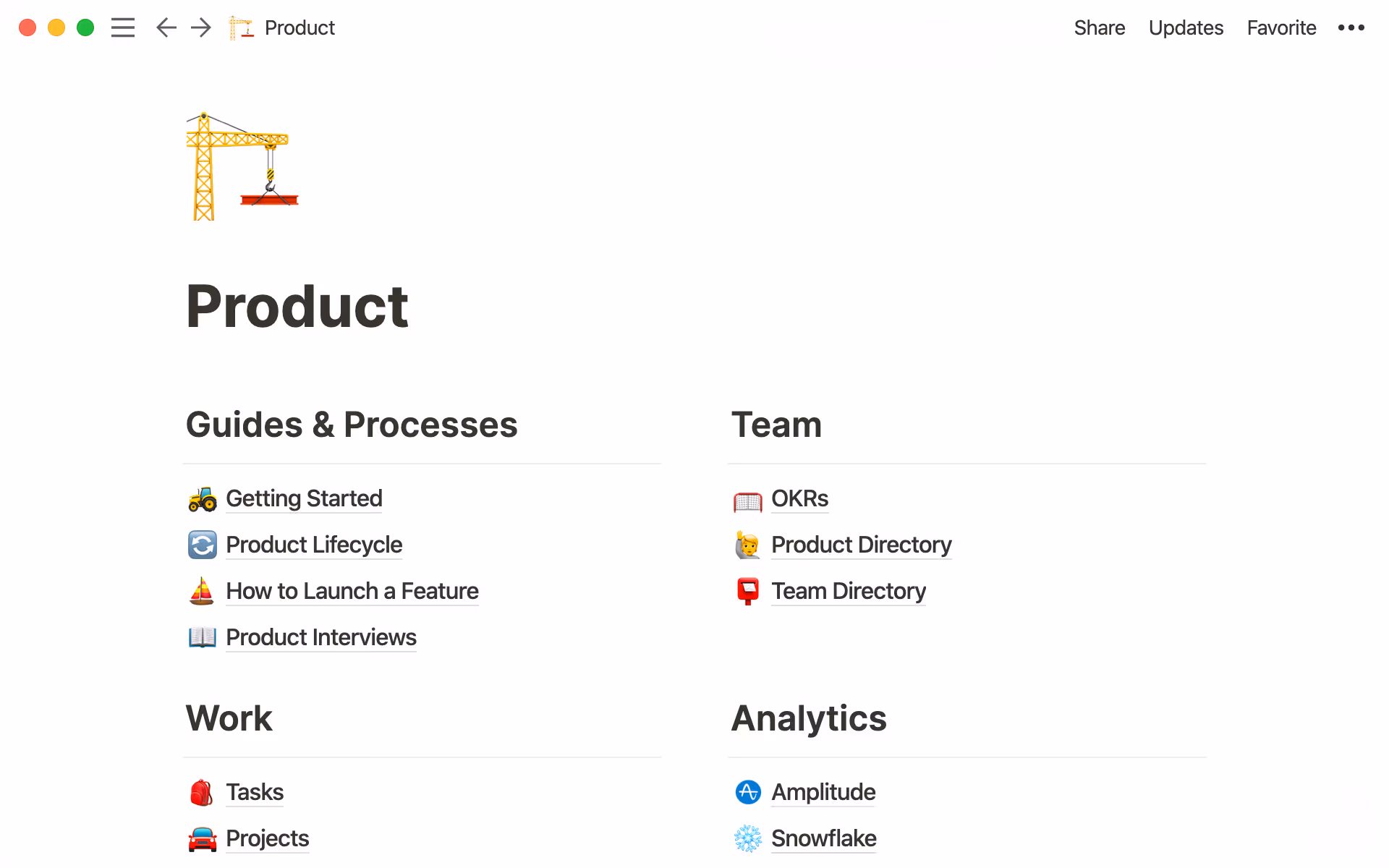1389x868 pixels.
Task: Navigate forward with the right arrow
Action: pyautogui.click(x=200, y=27)
